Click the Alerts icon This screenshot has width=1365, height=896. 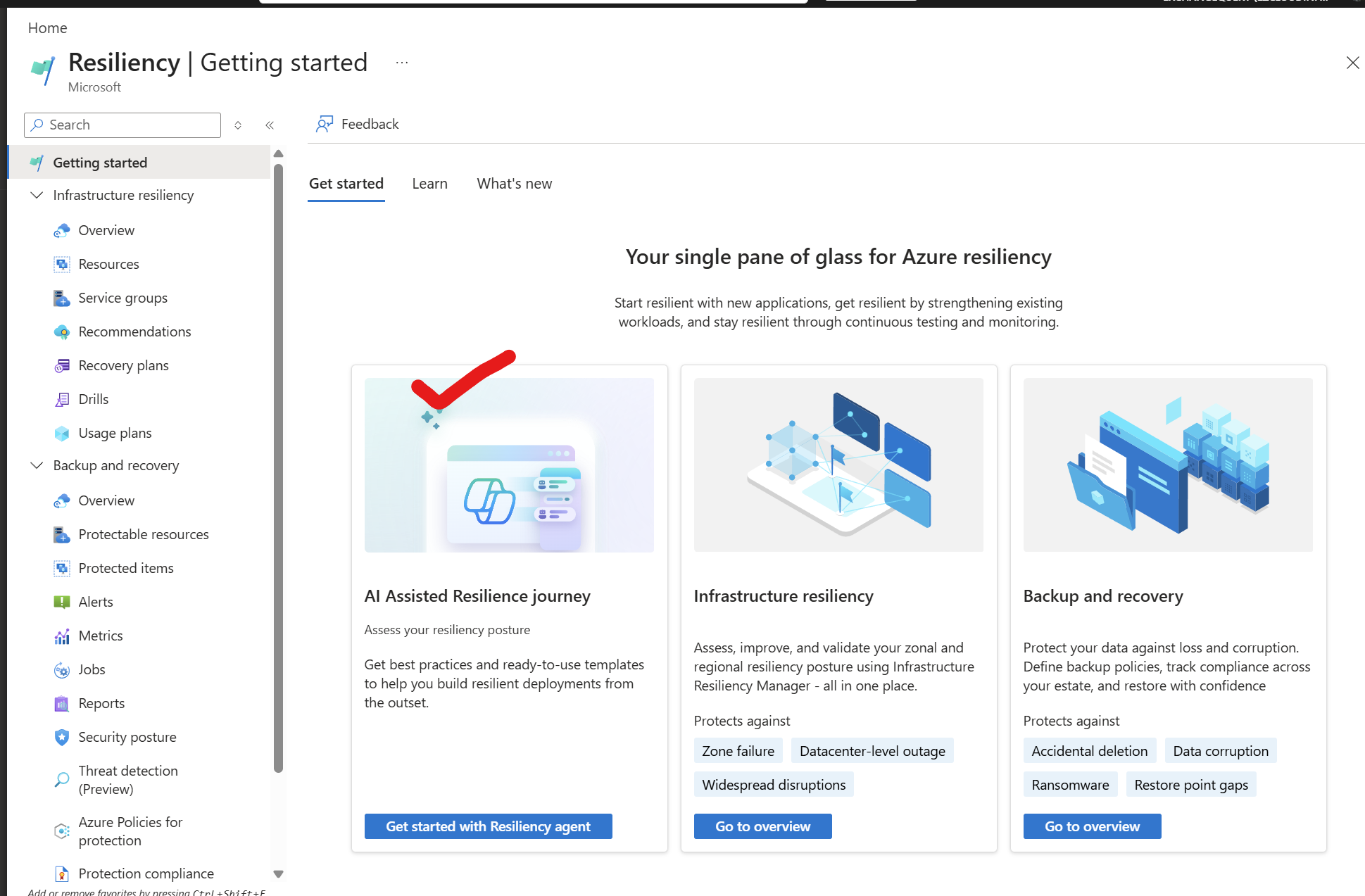tap(62, 602)
